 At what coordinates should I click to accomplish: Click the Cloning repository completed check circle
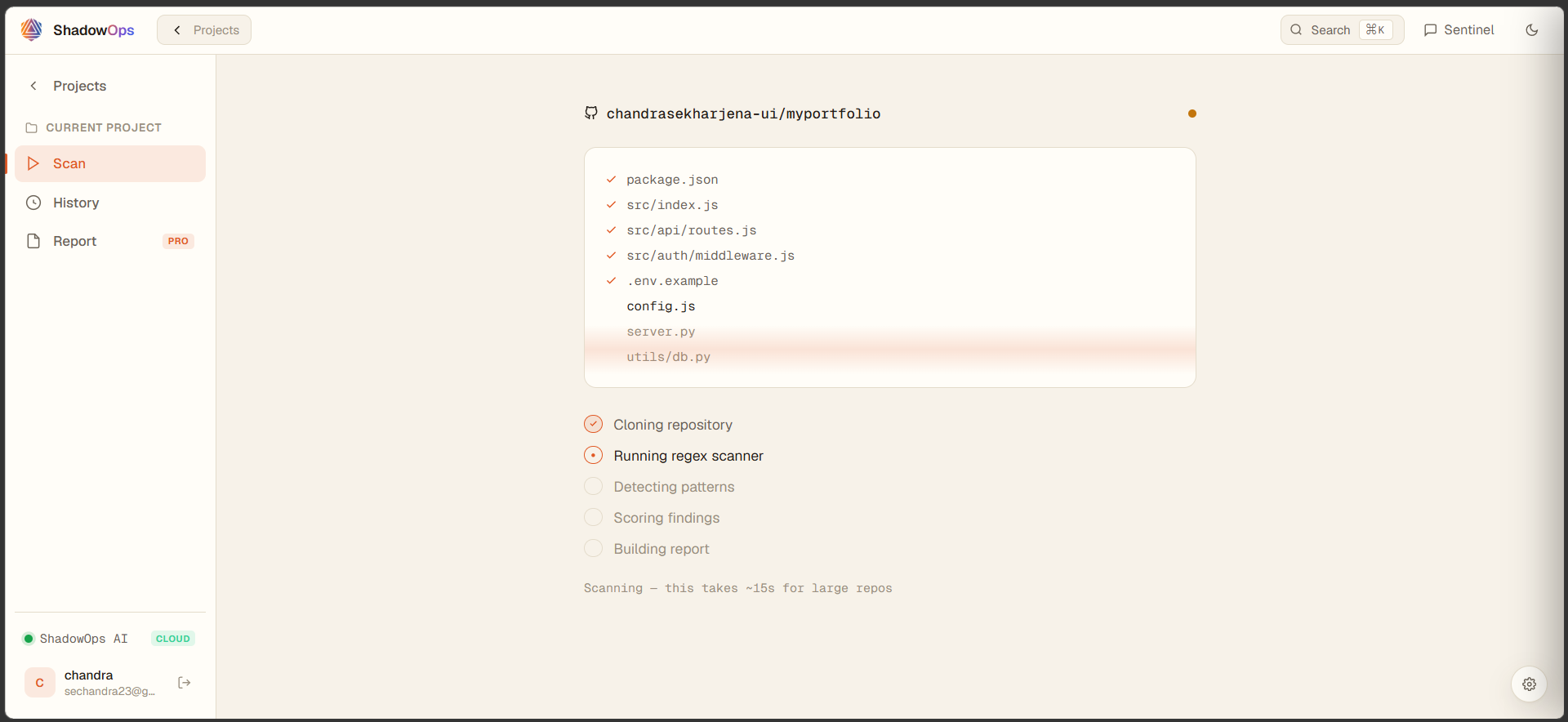(594, 425)
